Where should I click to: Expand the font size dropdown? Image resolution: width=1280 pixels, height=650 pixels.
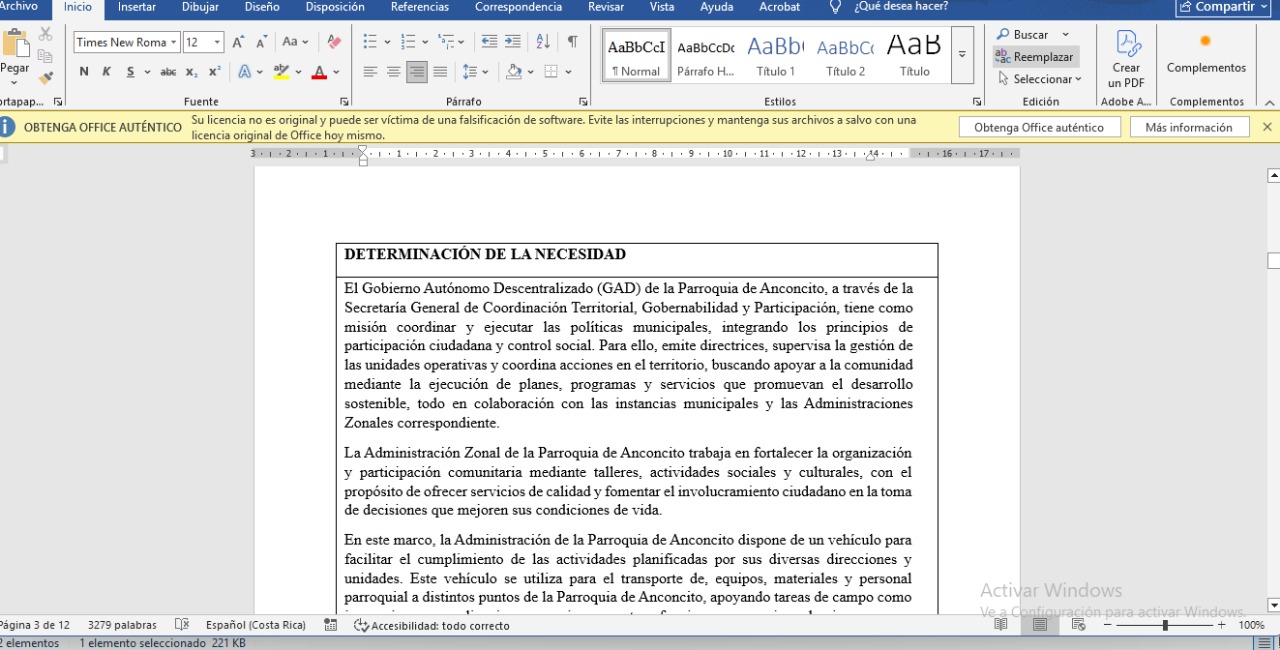point(217,42)
